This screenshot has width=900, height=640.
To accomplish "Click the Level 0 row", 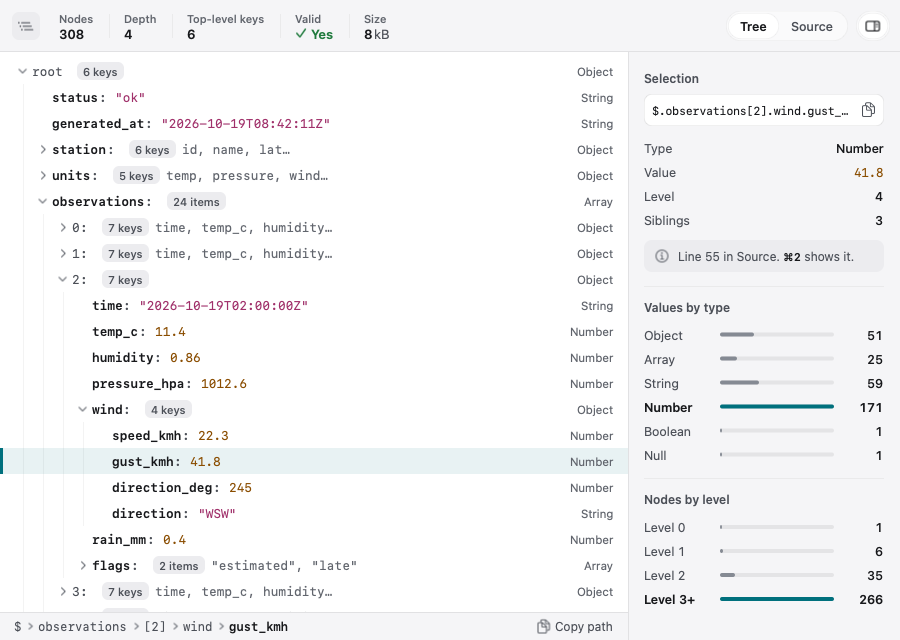I will pos(763,527).
